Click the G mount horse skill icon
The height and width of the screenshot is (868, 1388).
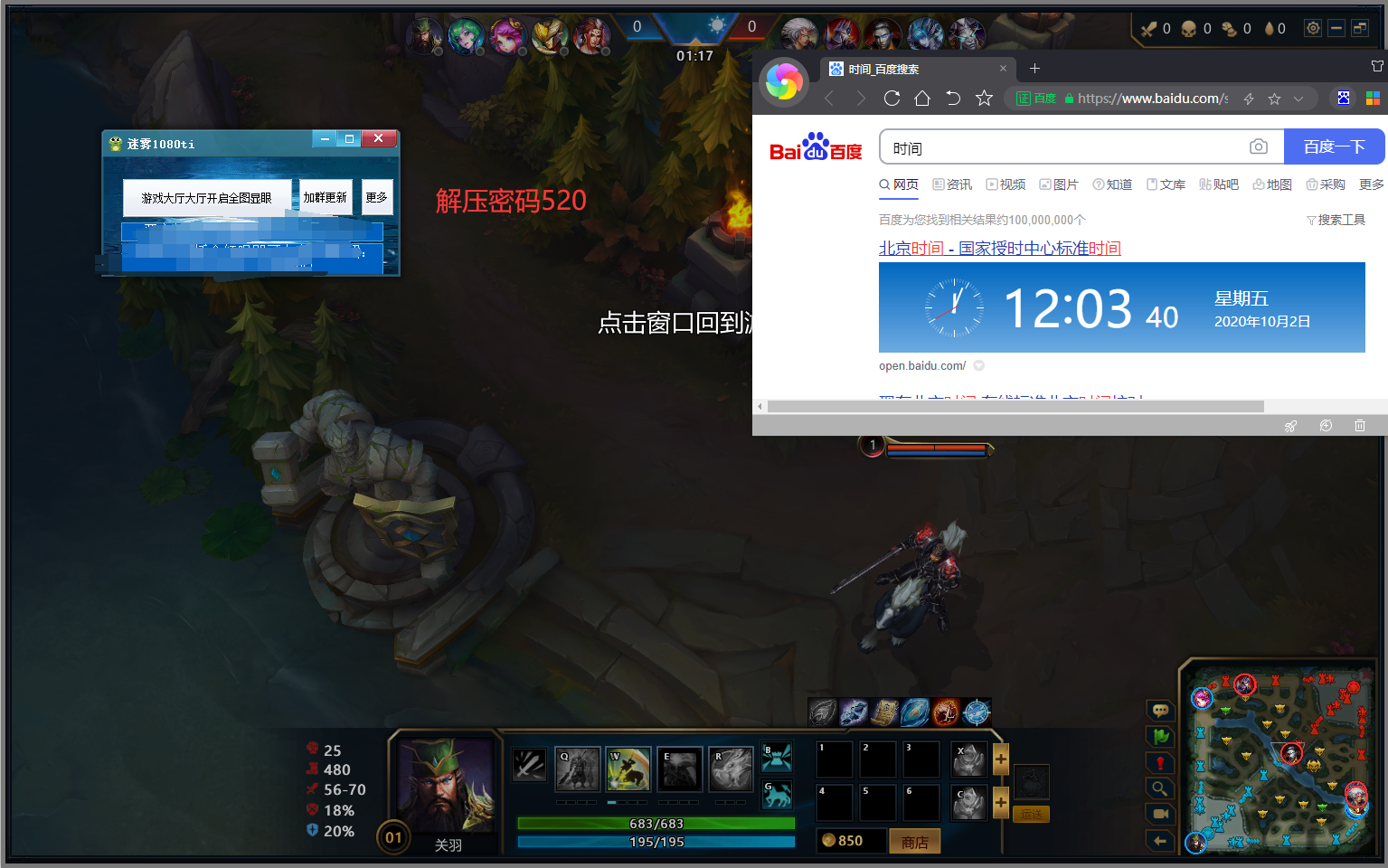[x=777, y=795]
